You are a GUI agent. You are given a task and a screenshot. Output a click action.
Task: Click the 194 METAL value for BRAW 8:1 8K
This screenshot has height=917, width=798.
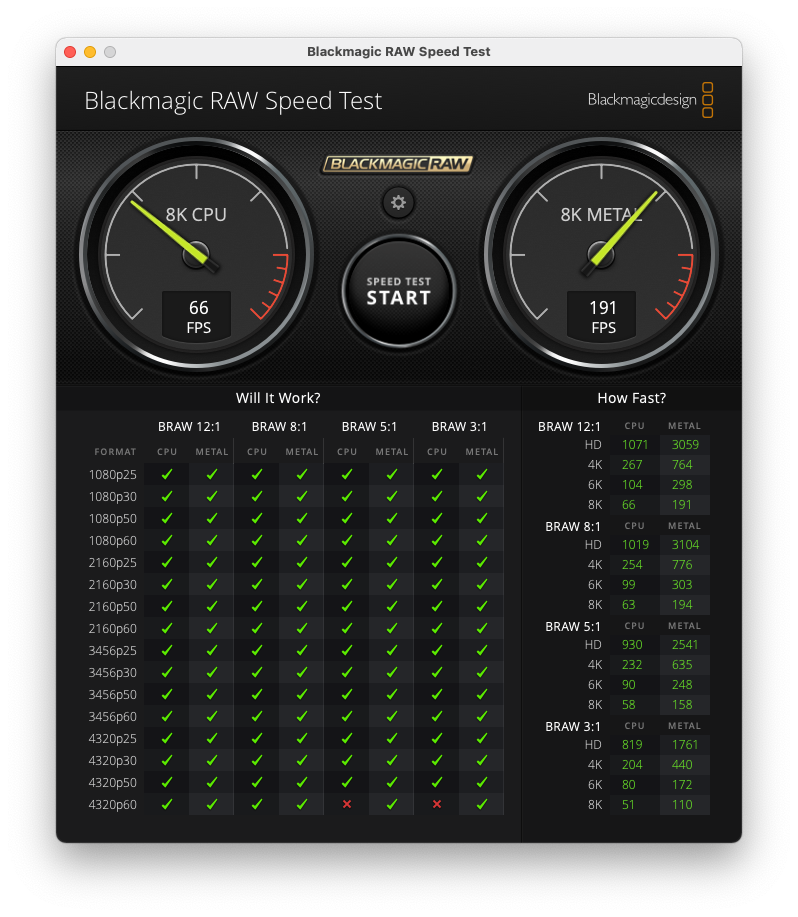pos(682,605)
